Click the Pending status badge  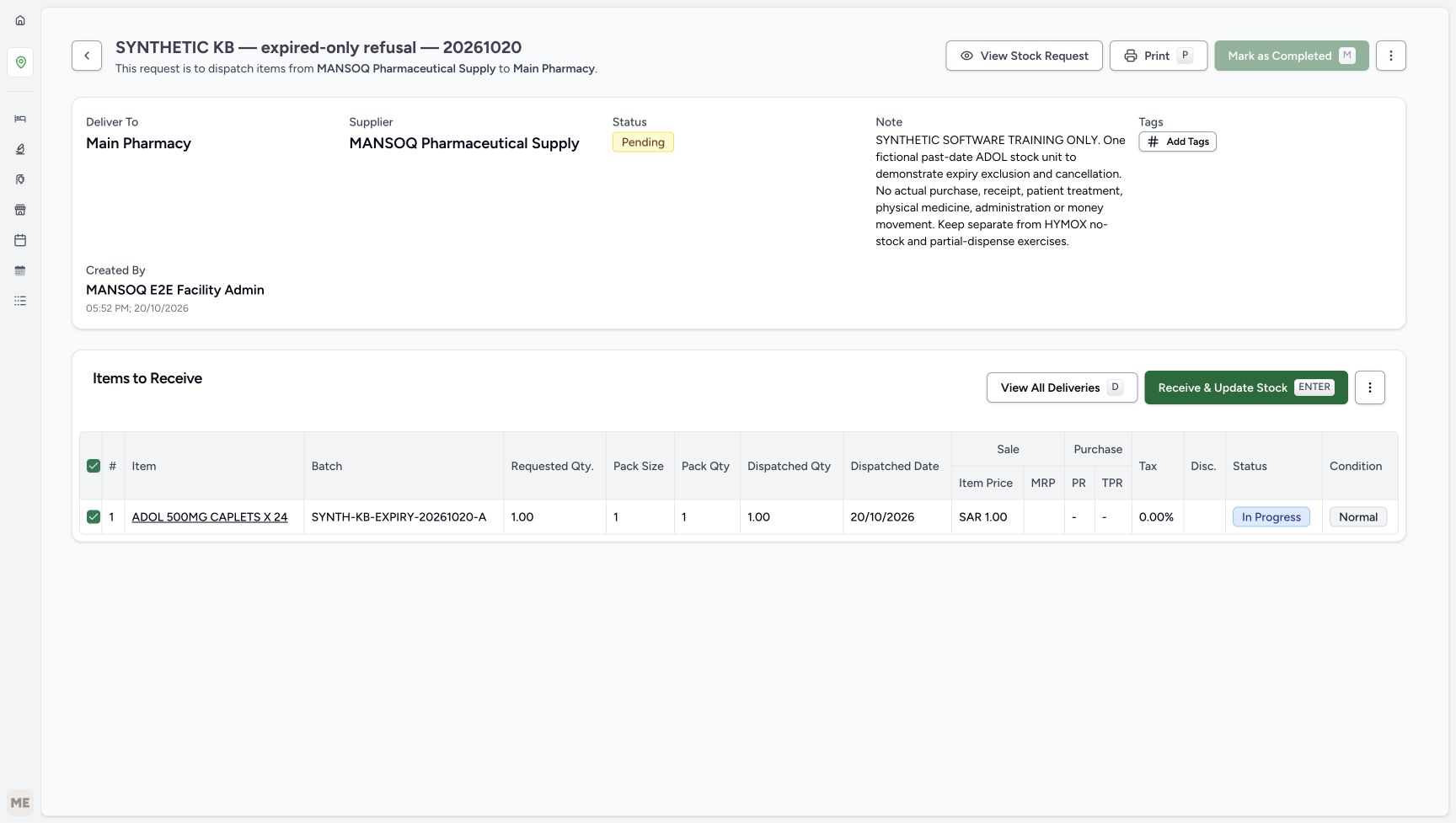(x=643, y=142)
